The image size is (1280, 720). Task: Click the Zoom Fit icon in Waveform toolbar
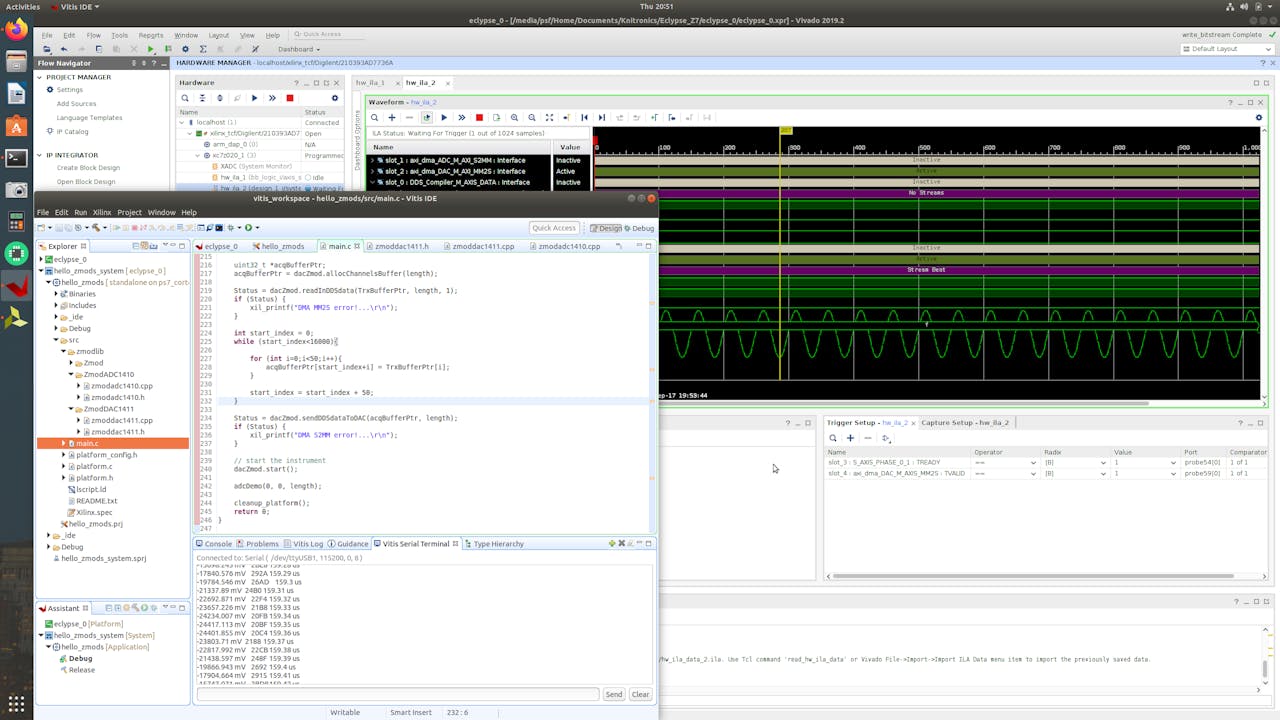(549, 118)
